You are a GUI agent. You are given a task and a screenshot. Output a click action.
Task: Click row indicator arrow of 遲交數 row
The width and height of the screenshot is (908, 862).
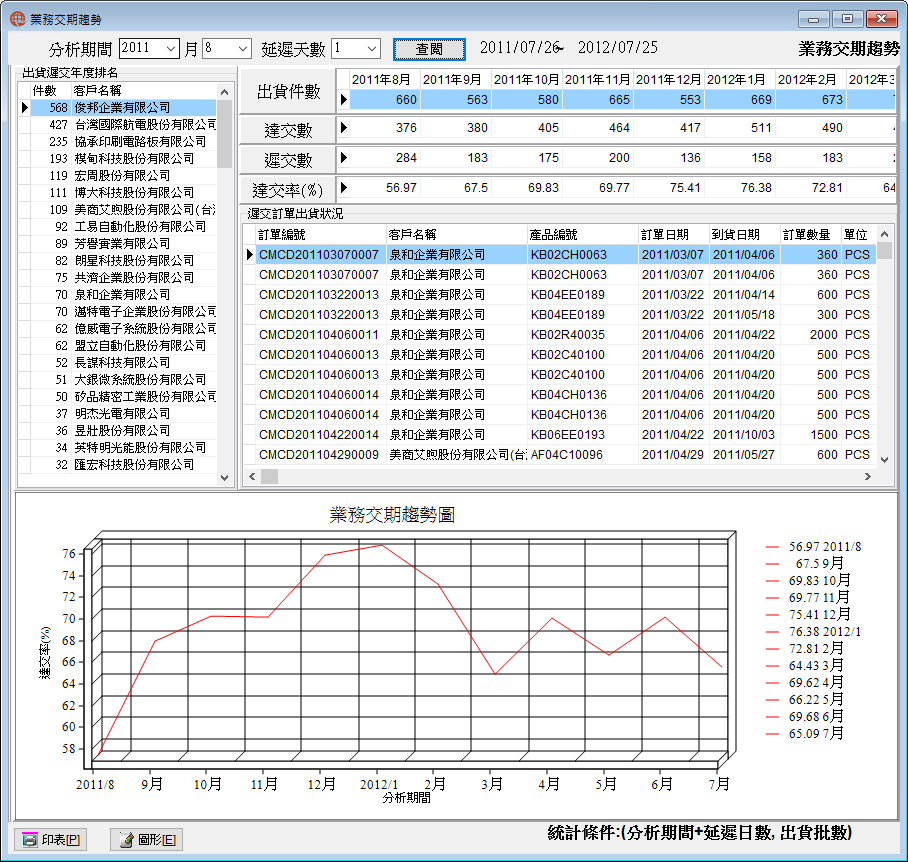pyautogui.click(x=343, y=157)
